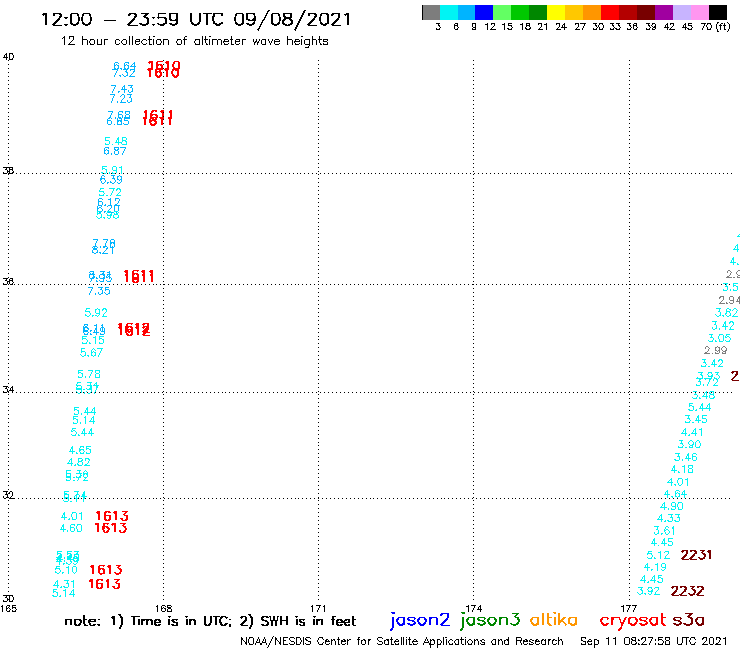Click the gray wave height value 2.94
This screenshot has height=650, width=740.
coord(729,300)
